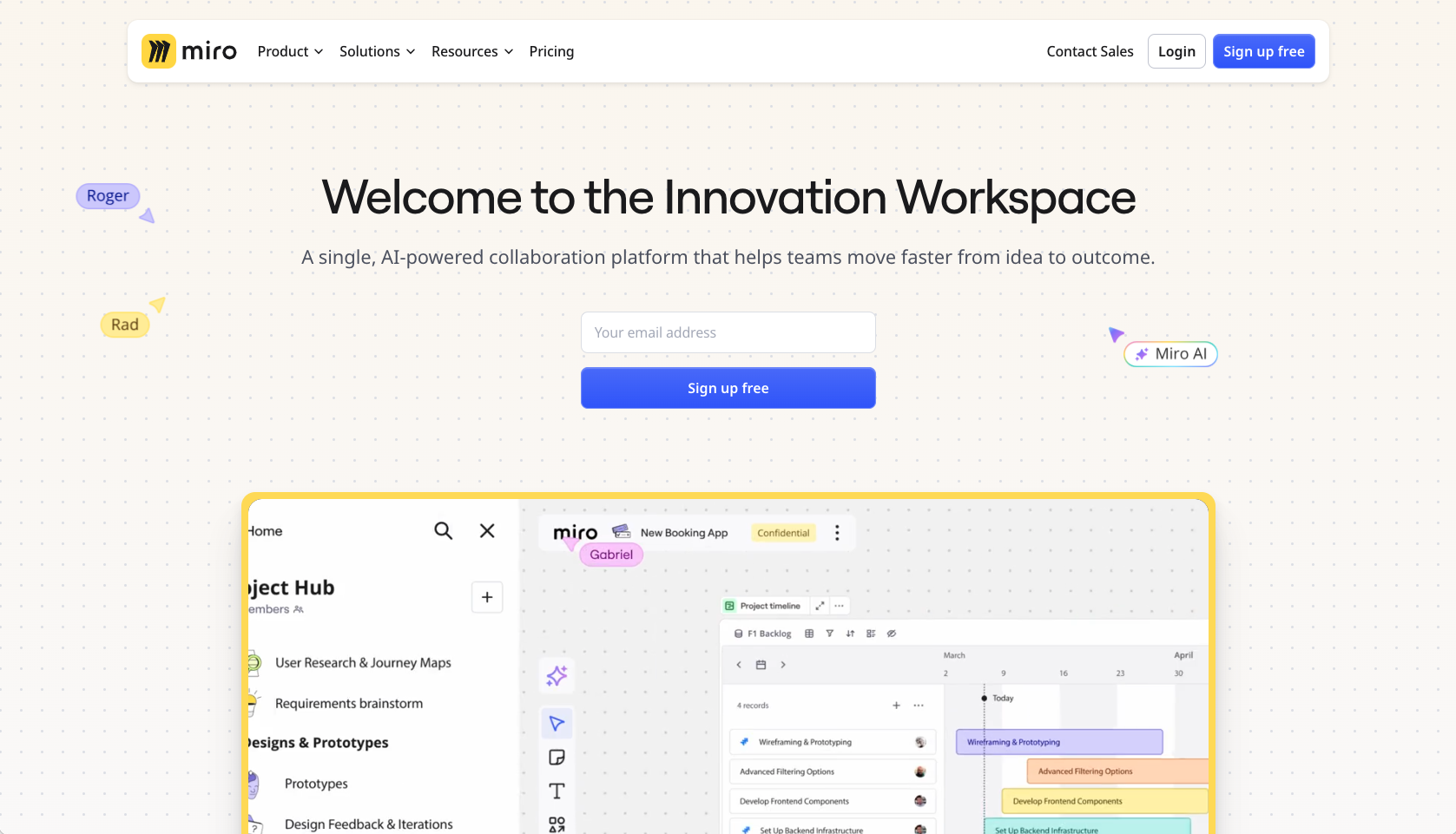Click the New Booking App board icon
The image size is (1456, 834).
622,531
